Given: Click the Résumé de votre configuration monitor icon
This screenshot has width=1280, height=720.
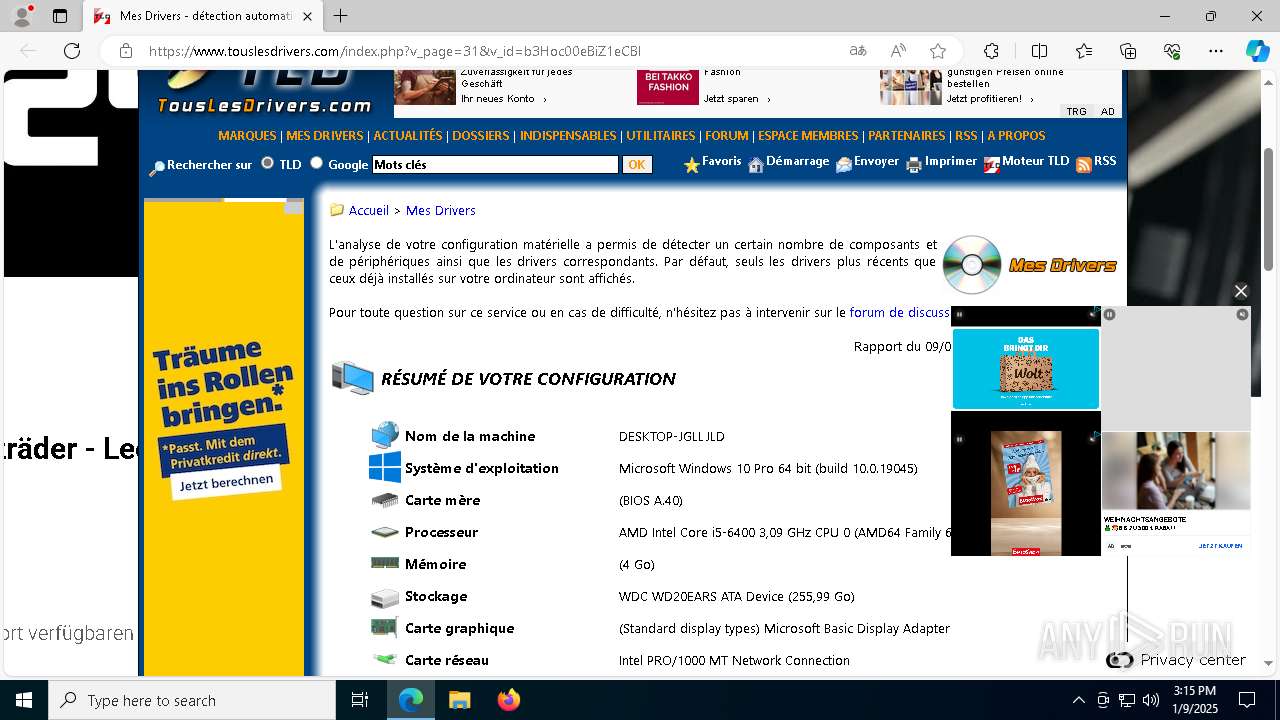Looking at the screenshot, I should (352, 378).
